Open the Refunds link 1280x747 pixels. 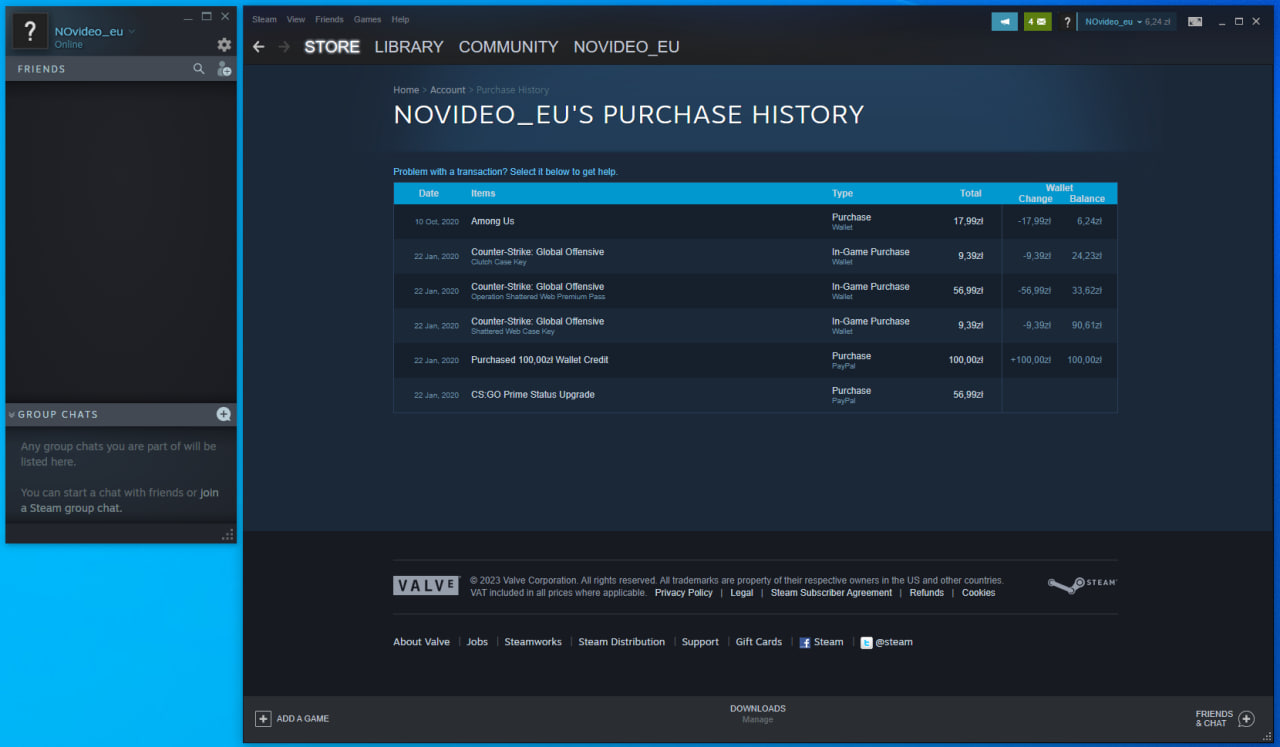pyautogui.click(x=927, y=593)
